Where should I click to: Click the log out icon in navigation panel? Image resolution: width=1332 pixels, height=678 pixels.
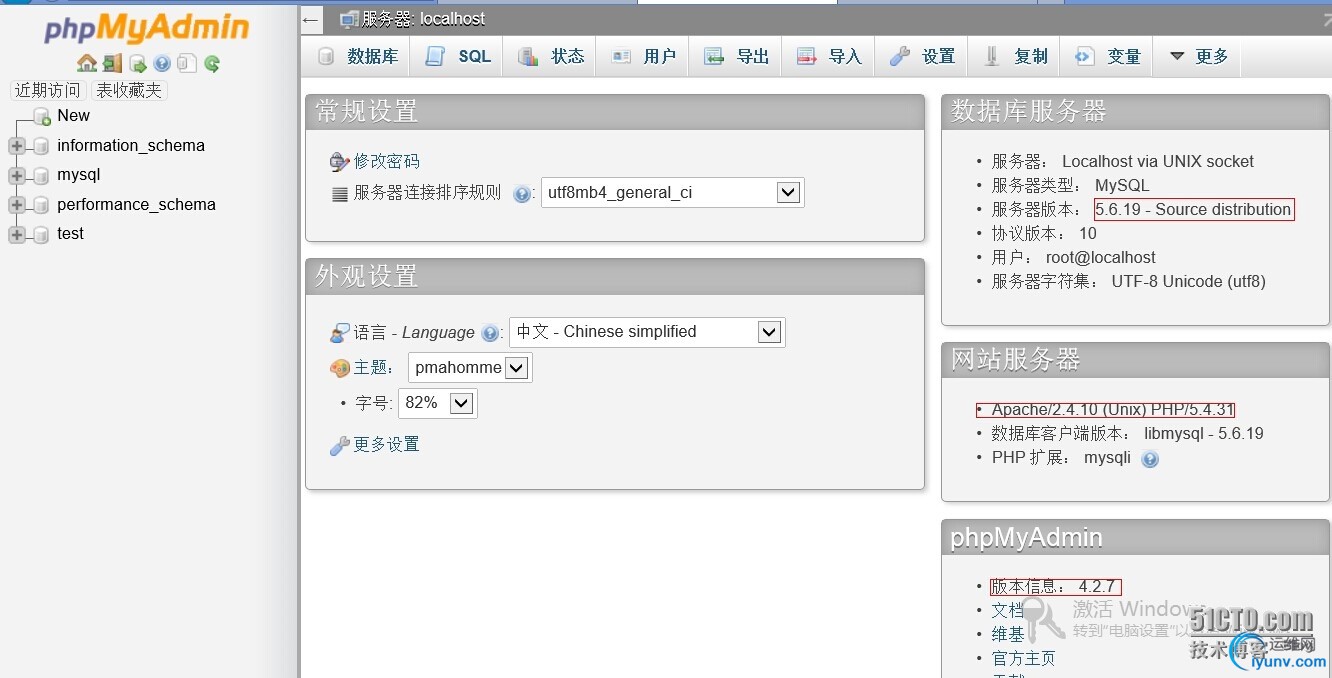112,64
